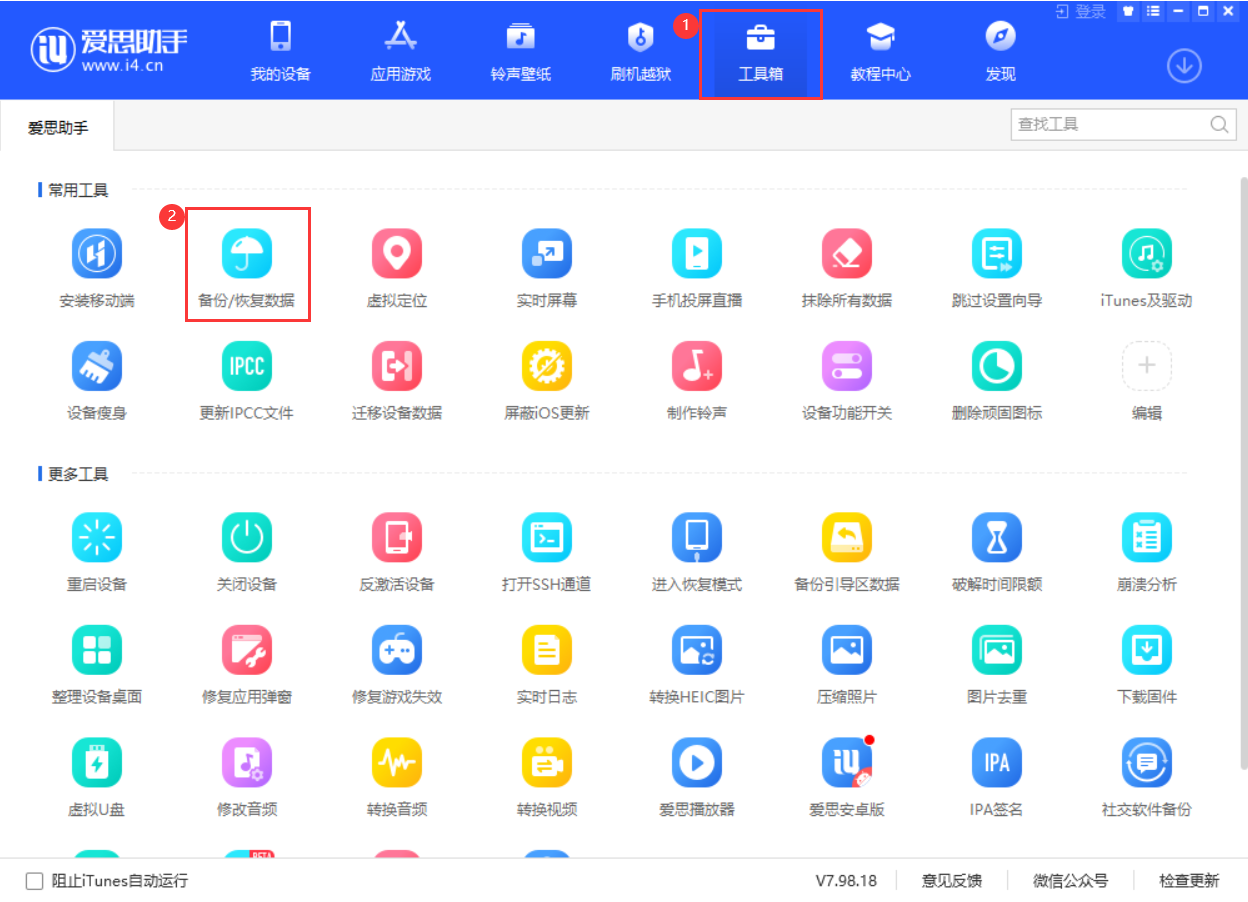The image size is (1248, 902).
Task: Launch the 爱思播放器 media player
Action: point(697,775)
